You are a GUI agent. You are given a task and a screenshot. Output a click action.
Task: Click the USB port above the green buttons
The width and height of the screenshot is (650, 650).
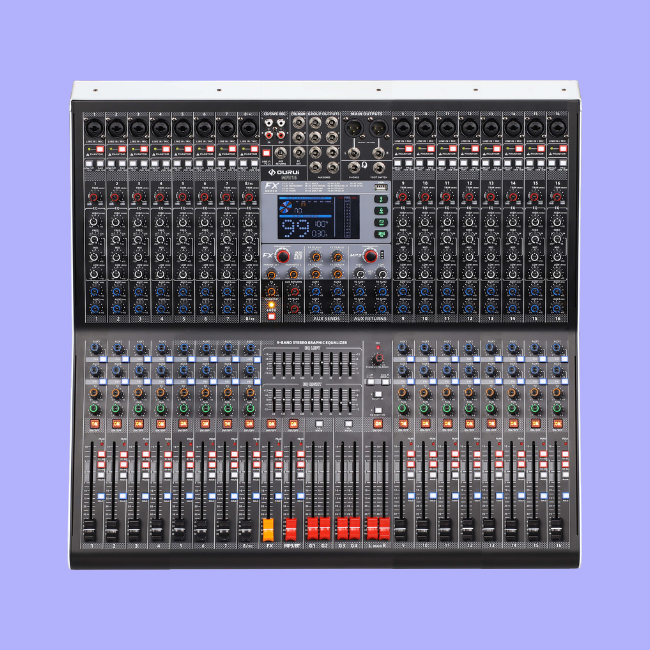381,187
